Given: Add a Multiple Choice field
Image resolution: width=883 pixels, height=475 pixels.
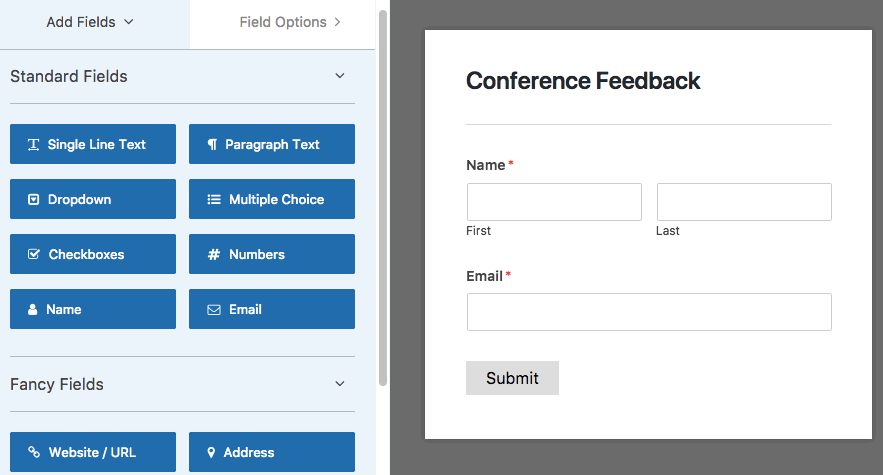Looking at the screenshot, I should (272, 199).
